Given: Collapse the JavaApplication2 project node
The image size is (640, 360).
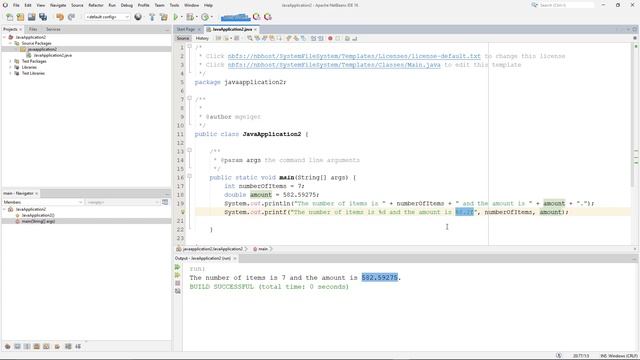Looking at the screenshot, I should click(x=4, y=37).
